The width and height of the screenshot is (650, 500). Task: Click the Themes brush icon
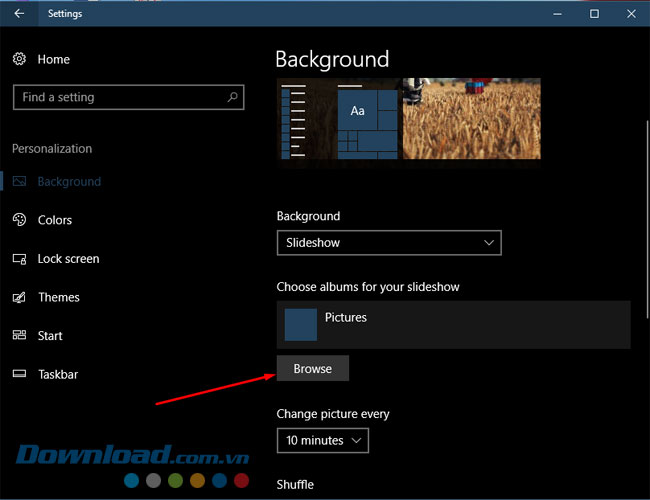(x=19, y=298)
